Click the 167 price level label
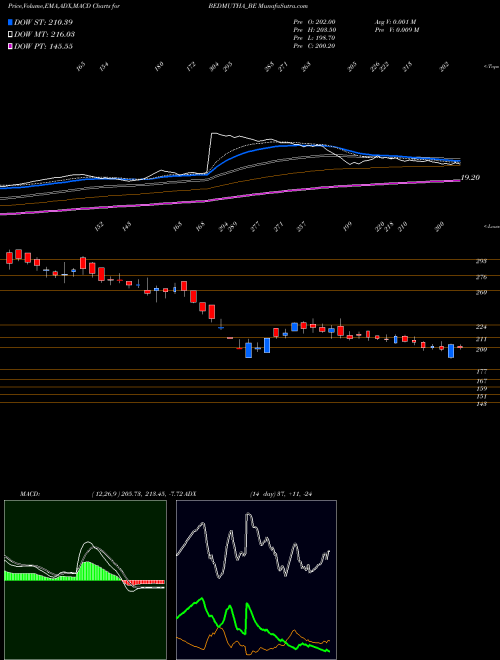The width and height of the screenshot is (500, 660). pos(481,381)
